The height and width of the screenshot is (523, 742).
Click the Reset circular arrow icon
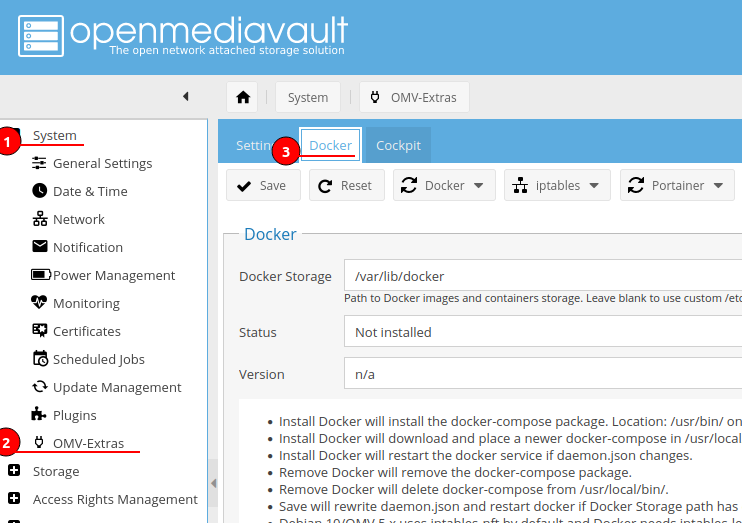tap(325, 186)
